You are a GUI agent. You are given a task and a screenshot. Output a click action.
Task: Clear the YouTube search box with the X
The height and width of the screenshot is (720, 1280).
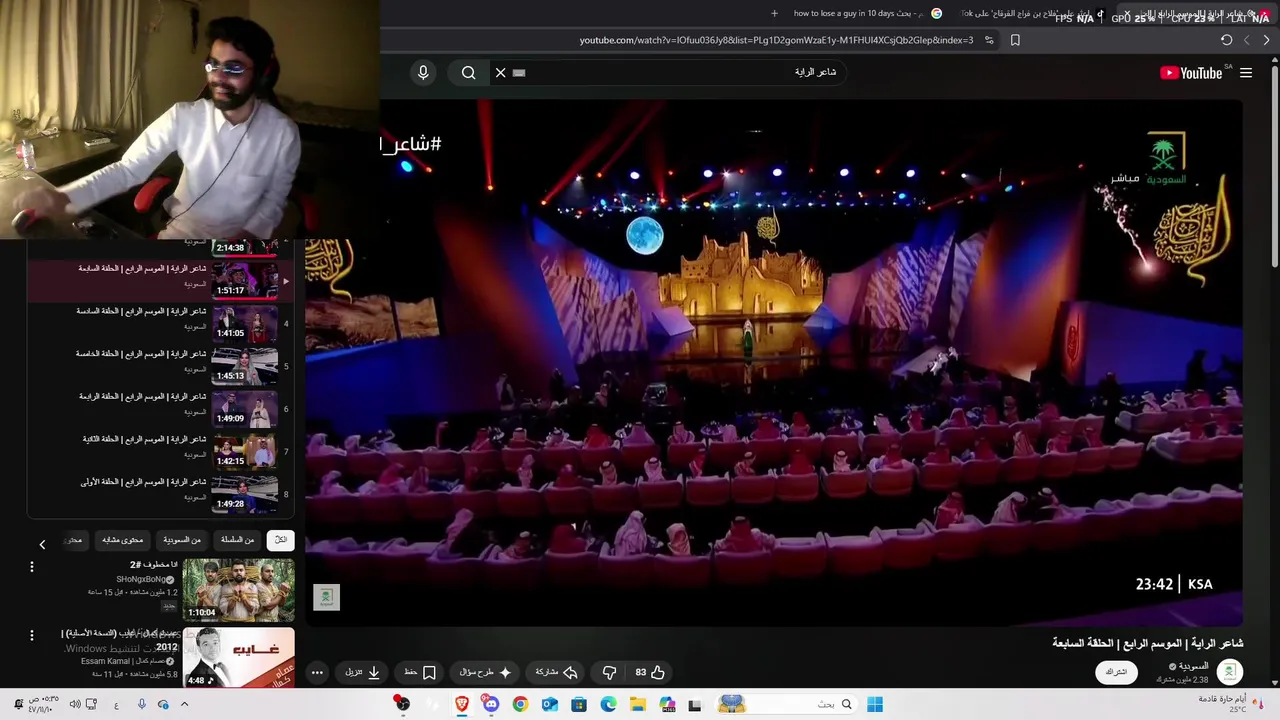tap(501, 72)
